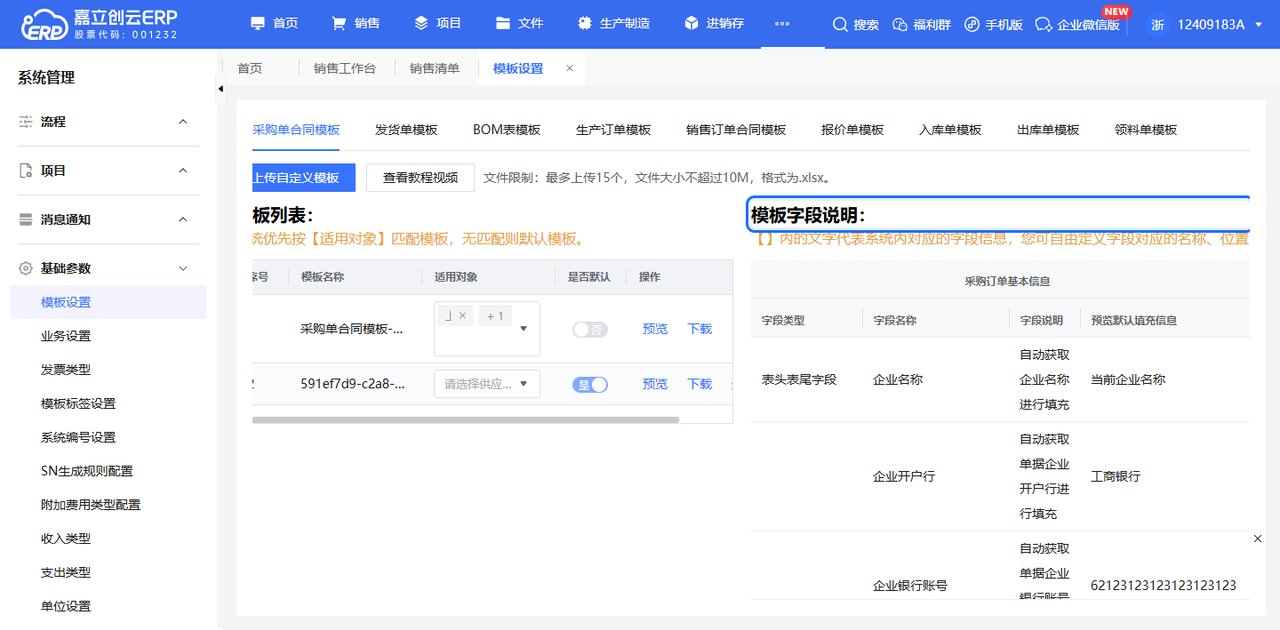The height and width of the screenshot is (630, 1280).
Task: Show more navigation via ellipsis icon
Action: 782,24
